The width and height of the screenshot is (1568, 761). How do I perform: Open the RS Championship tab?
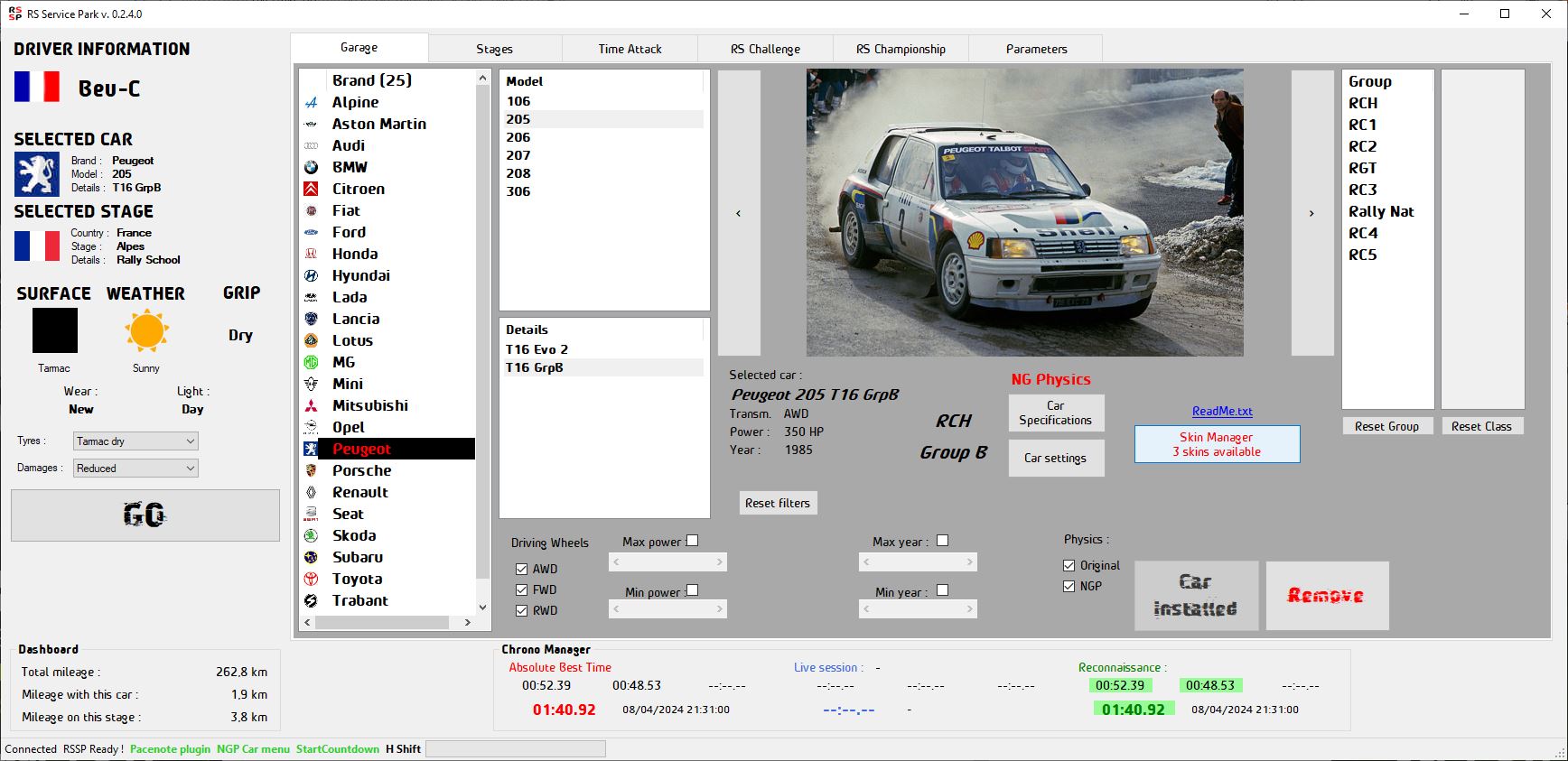901,49
